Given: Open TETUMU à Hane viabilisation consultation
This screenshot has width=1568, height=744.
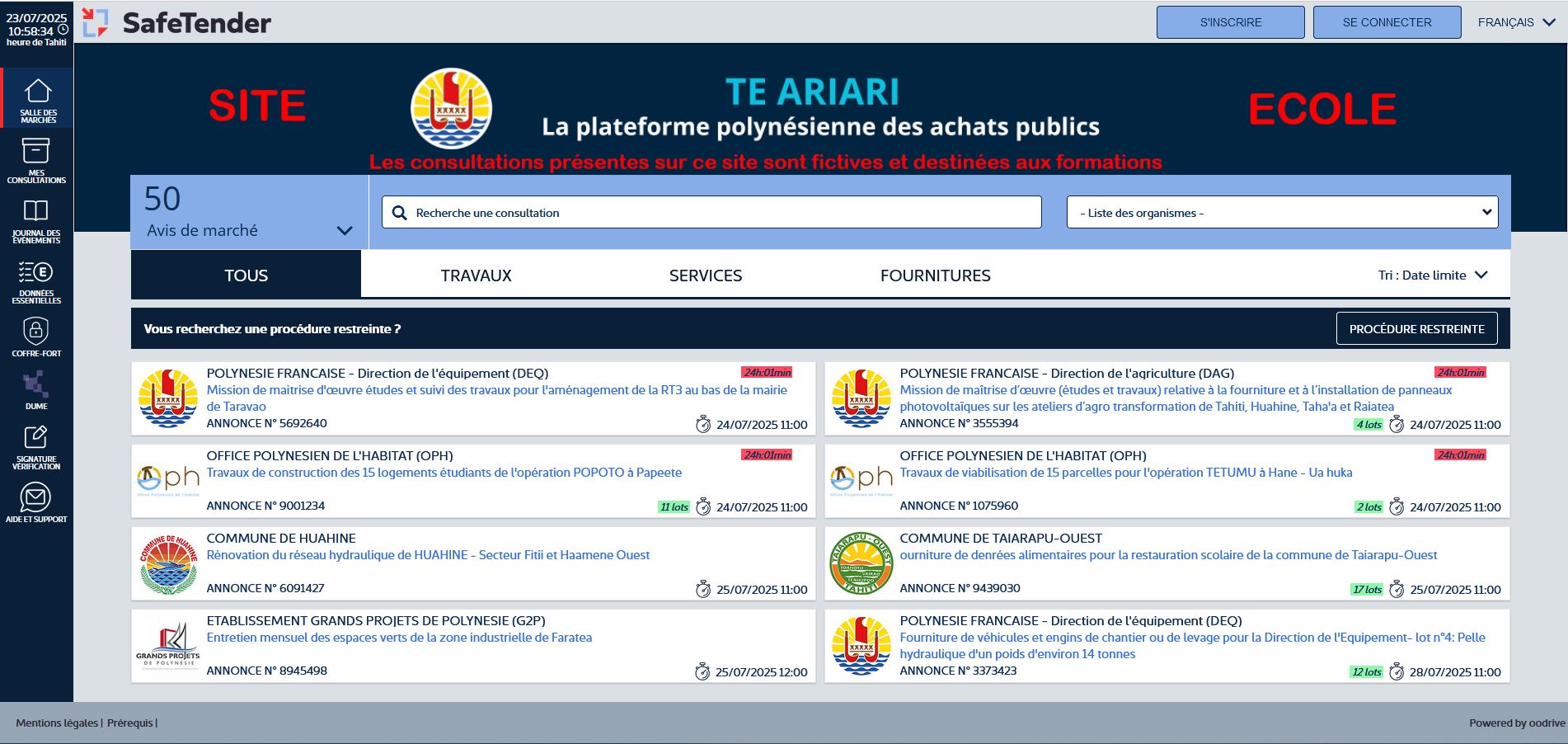Looking at the screenshot, I should pos(1126,473).
